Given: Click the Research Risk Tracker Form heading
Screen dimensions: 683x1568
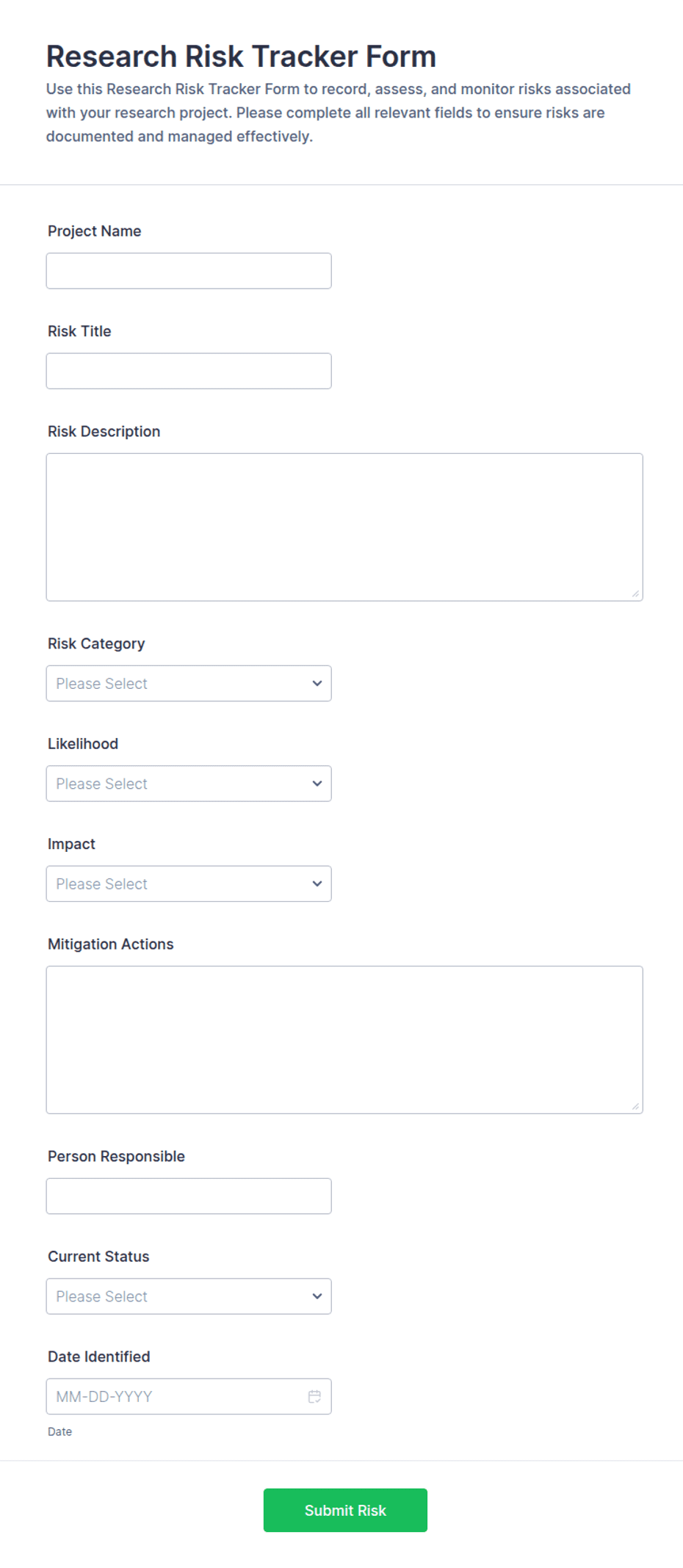Looking at the screenshot, I should (x=241, y=57).
